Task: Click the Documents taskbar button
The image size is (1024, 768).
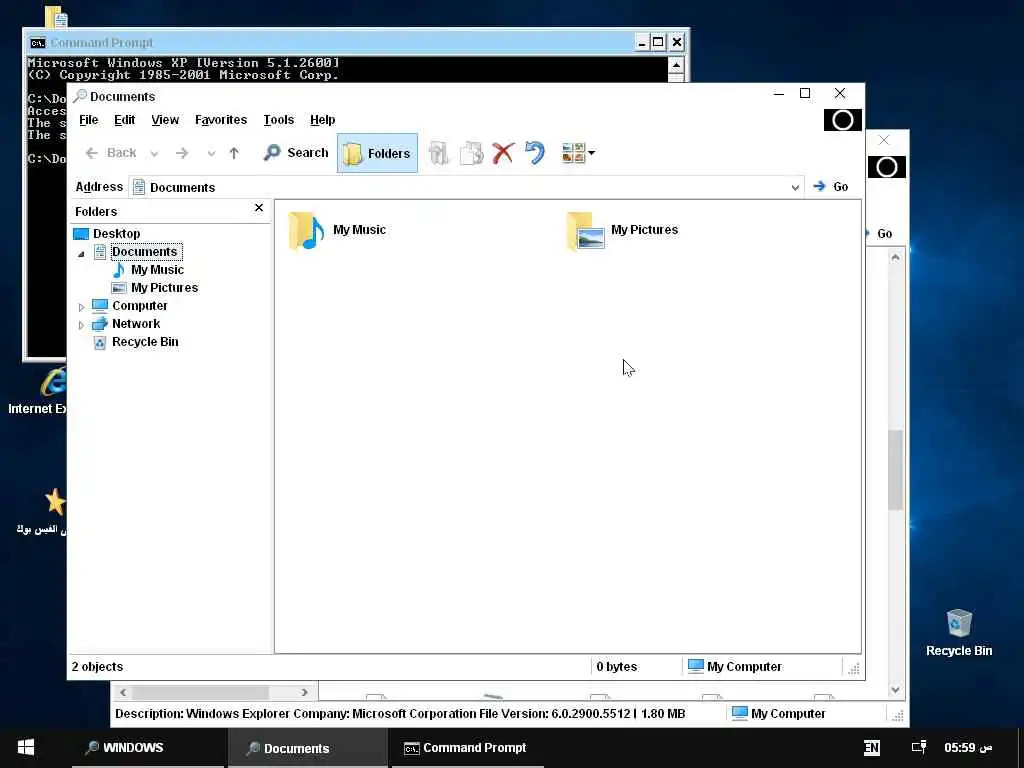Action: [x=308, y=748]
